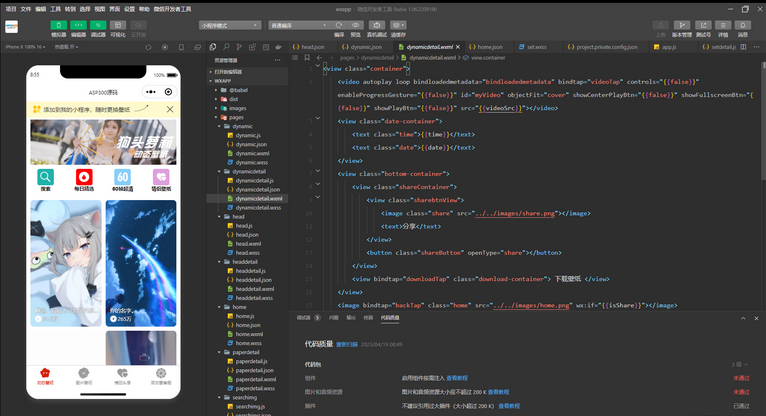Toggle the 模拟器 simulator panel button
This screenshot has width=766, height=416.
59,25
